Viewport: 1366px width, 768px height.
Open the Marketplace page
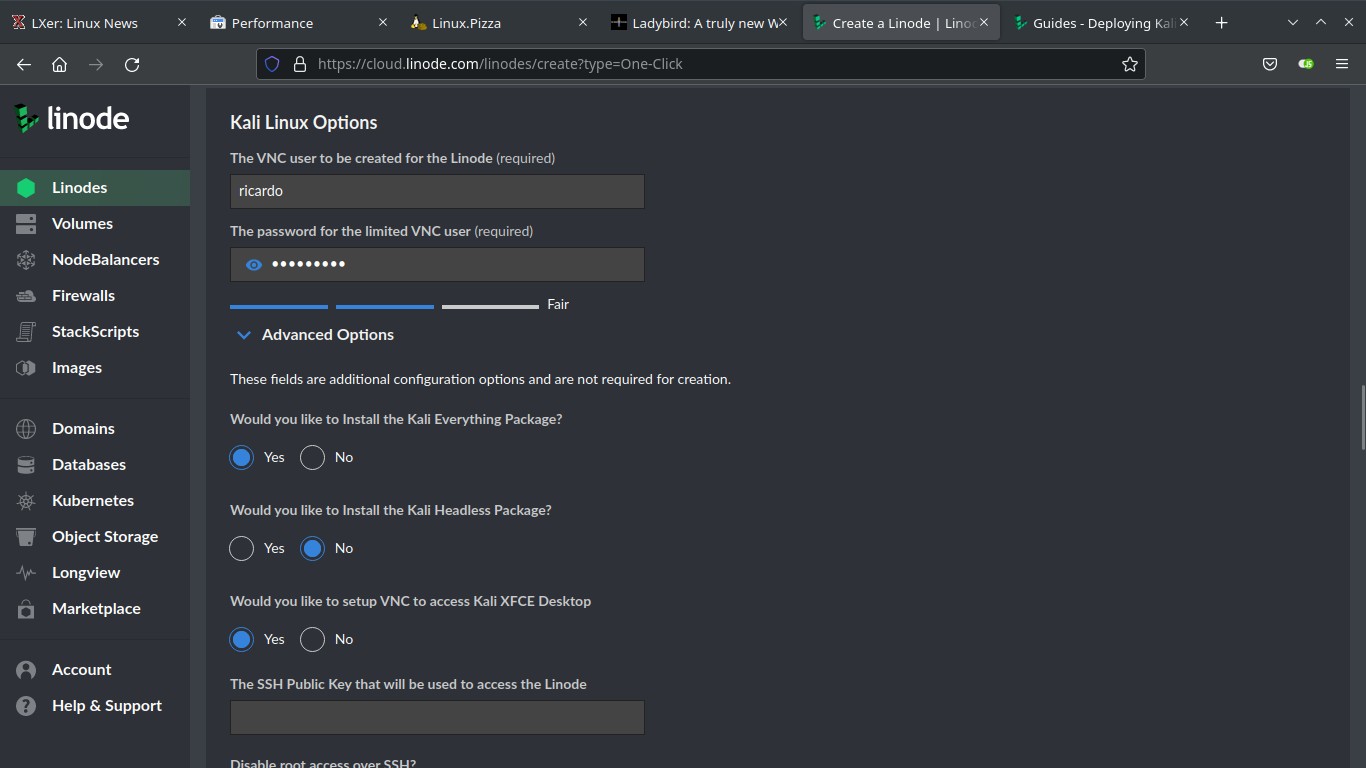point(95,609)
